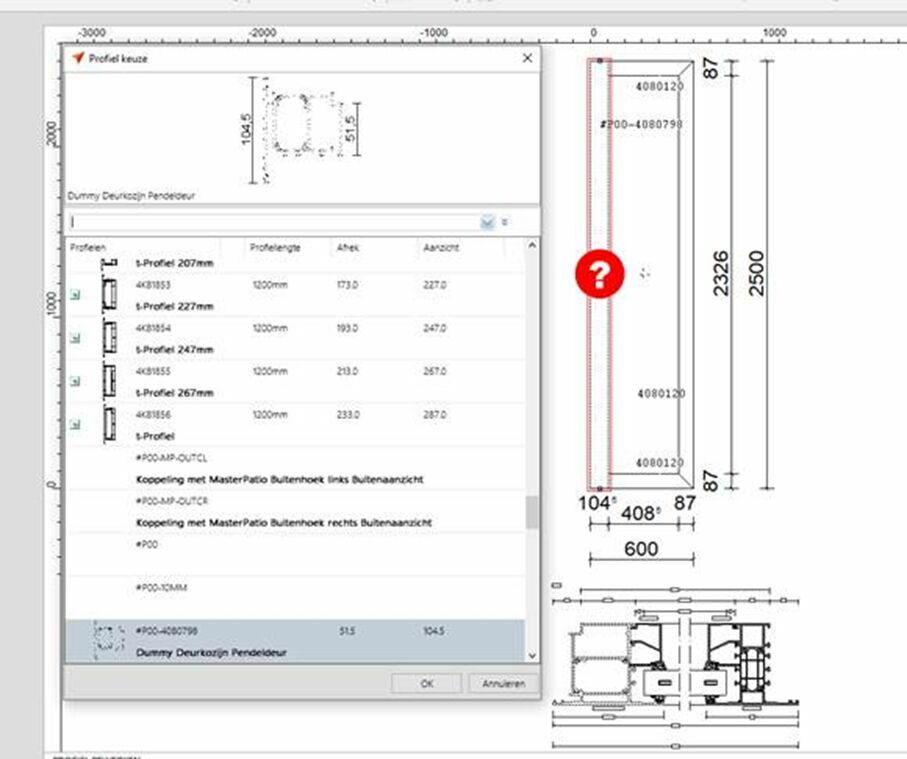Click the green icon beside profile 4K81856
The width and height of the screenshot is (907, 759).
(75, 425)
